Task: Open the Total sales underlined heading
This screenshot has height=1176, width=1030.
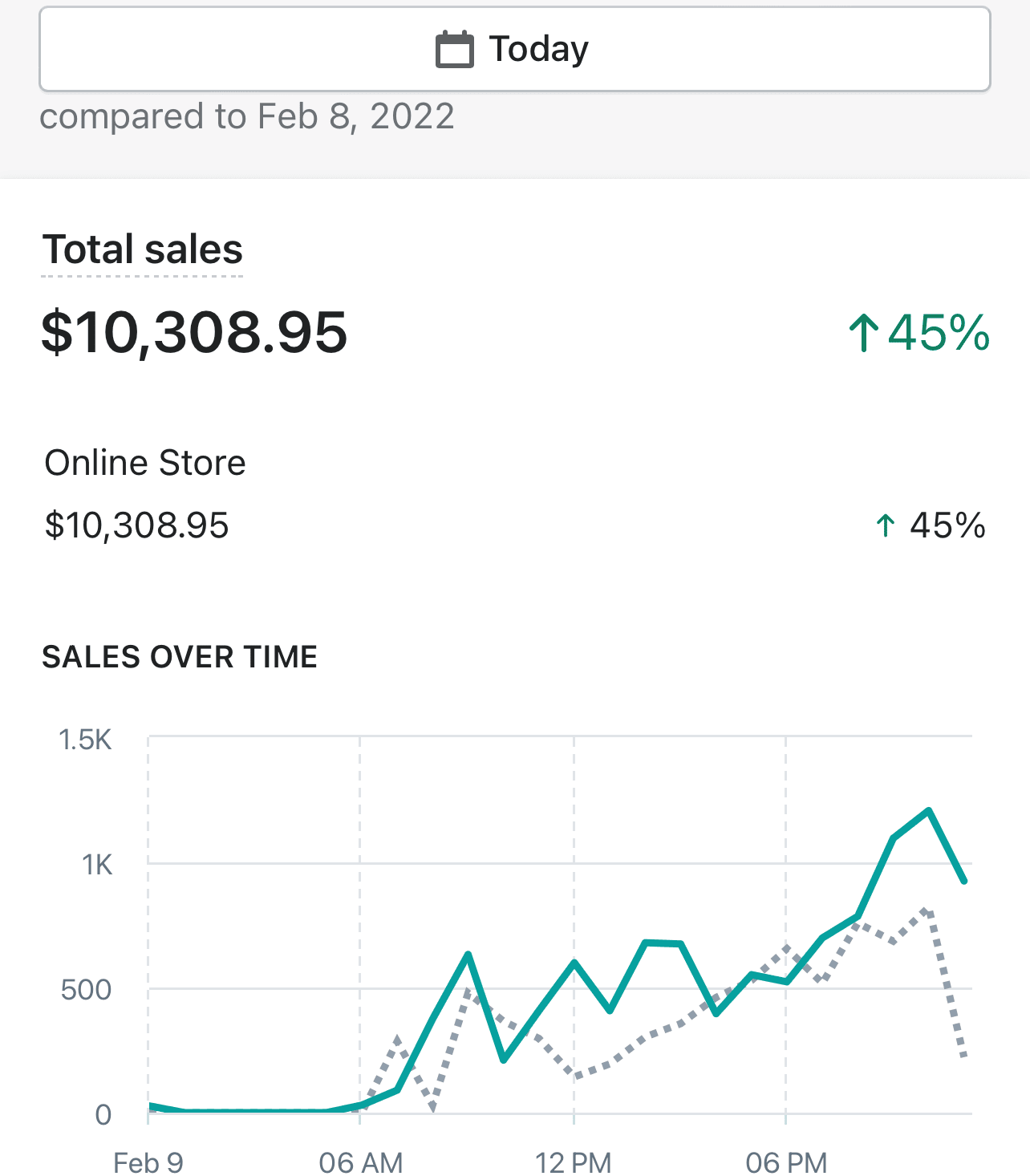Action: pyautogui.click(x=142, y=249)
